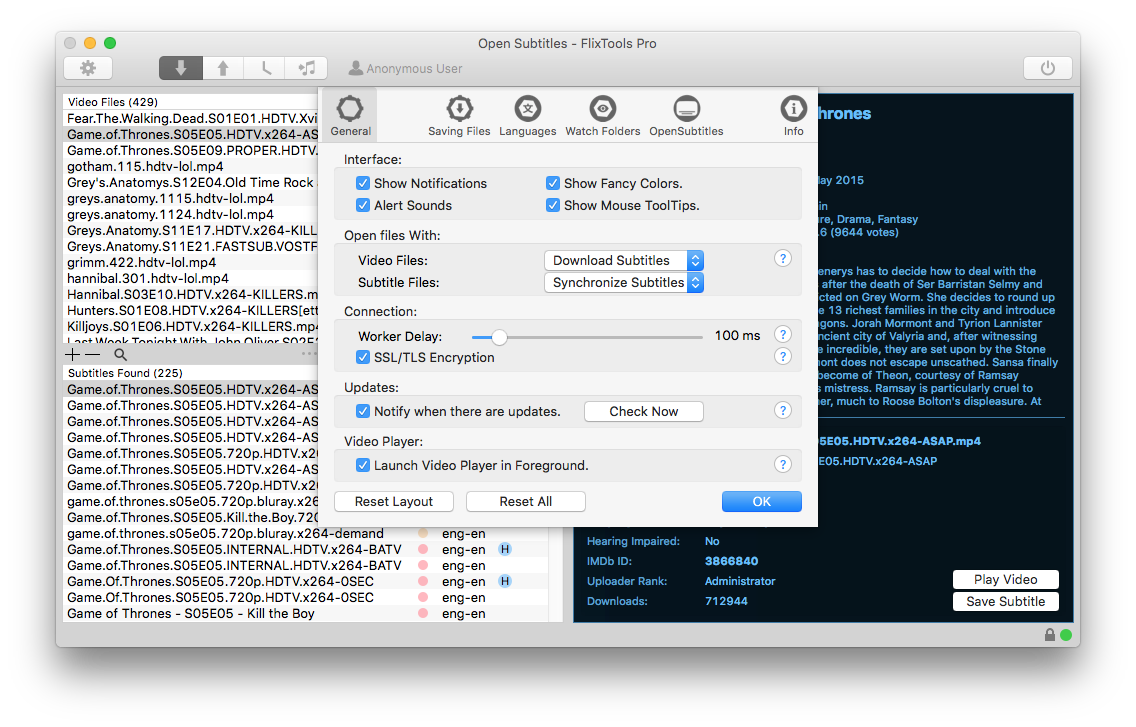This screenshot has height=727, width=1136.
Task: Click the Check Now button
Action: pos(643,411)
